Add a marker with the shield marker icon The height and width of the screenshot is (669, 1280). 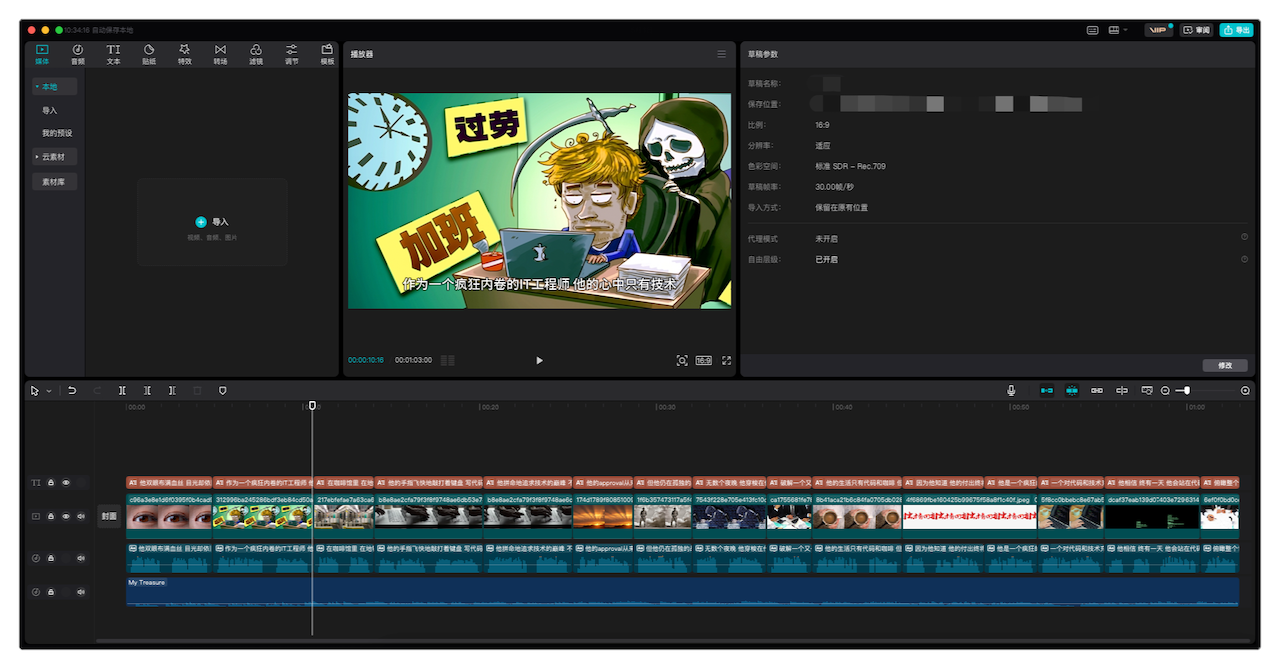pyautogui.click(x=222, y=390)
